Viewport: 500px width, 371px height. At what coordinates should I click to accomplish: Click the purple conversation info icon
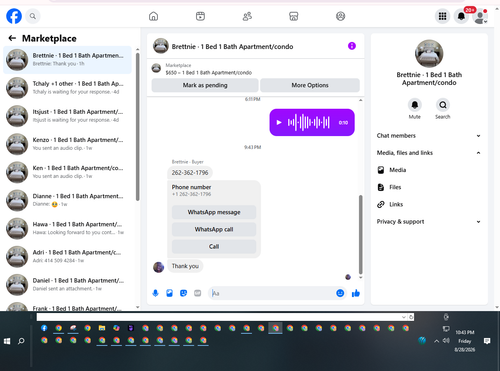[352, 46]
